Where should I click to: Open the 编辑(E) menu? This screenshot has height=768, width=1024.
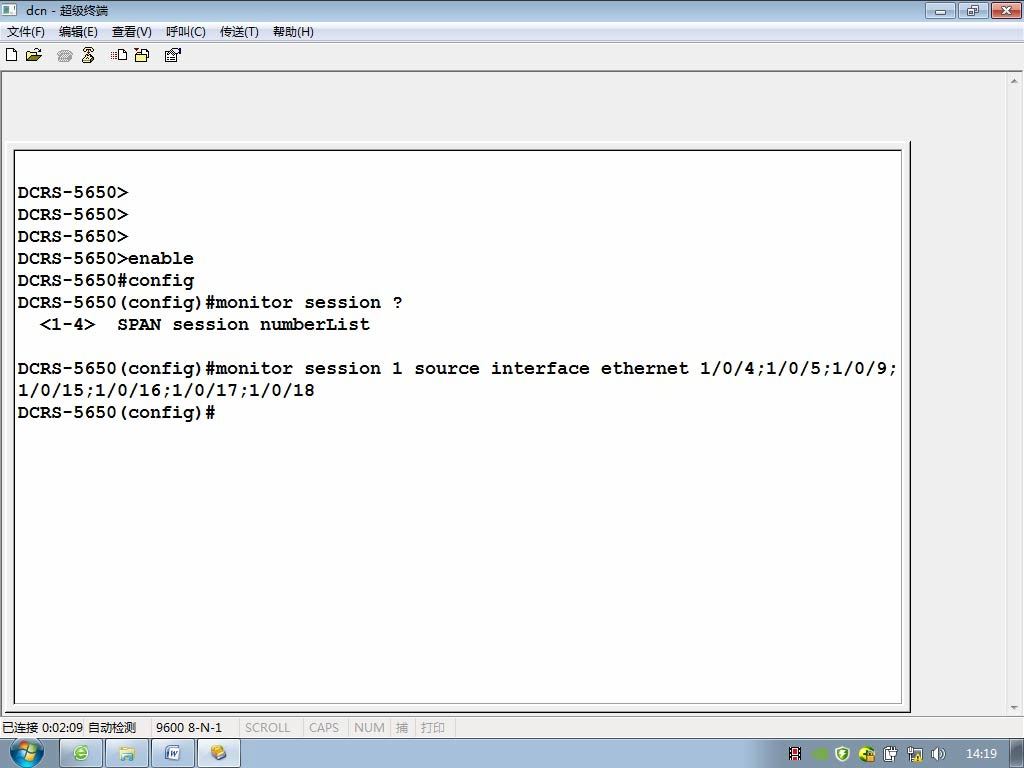coord(78,31)
